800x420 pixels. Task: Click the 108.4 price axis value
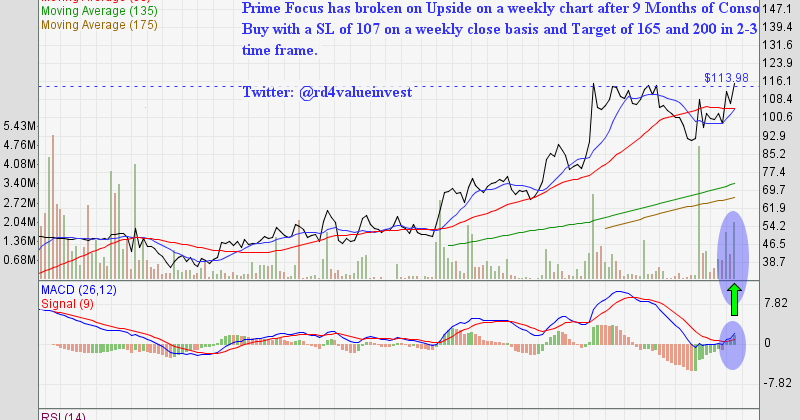coord(777,98)
